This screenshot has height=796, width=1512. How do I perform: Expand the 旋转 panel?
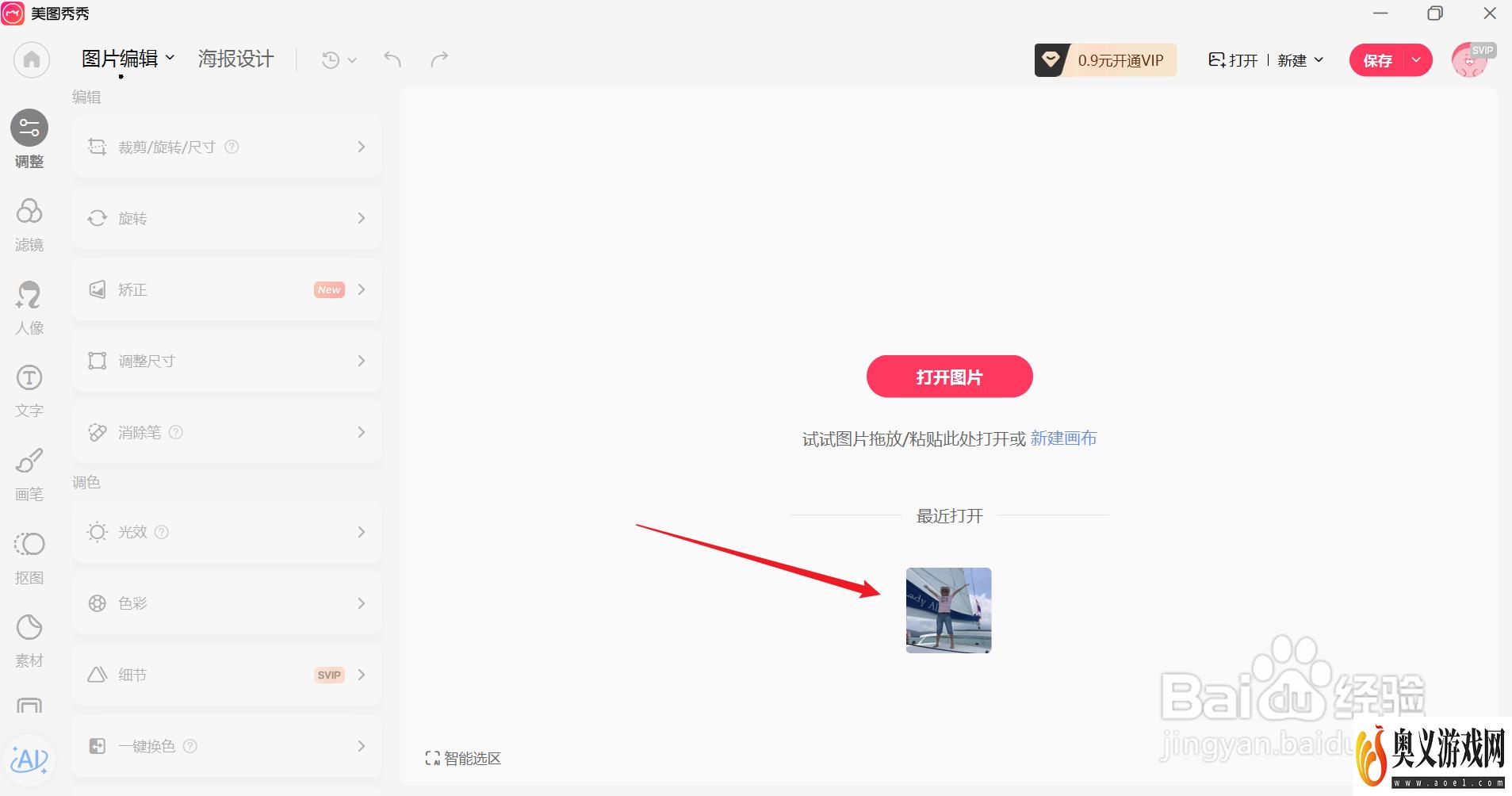tap(227, 218)
